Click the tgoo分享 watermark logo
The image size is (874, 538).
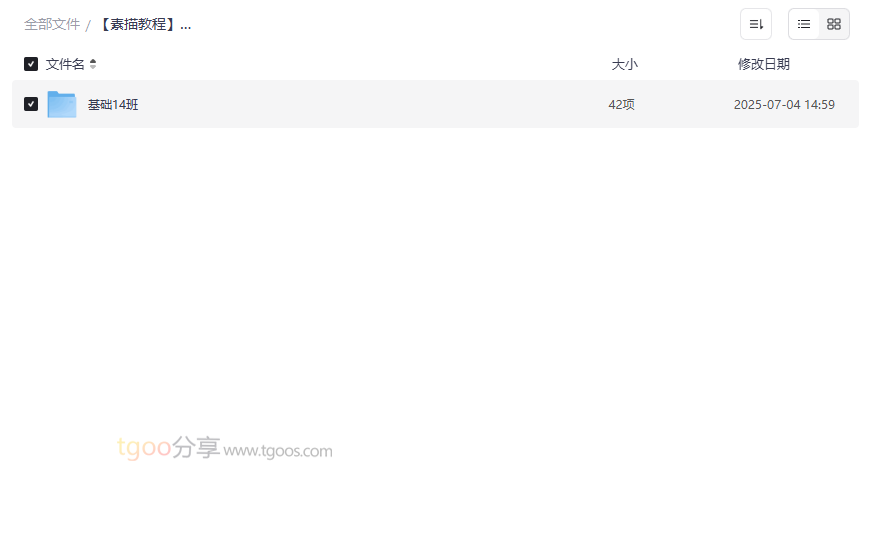coord(168,447)
